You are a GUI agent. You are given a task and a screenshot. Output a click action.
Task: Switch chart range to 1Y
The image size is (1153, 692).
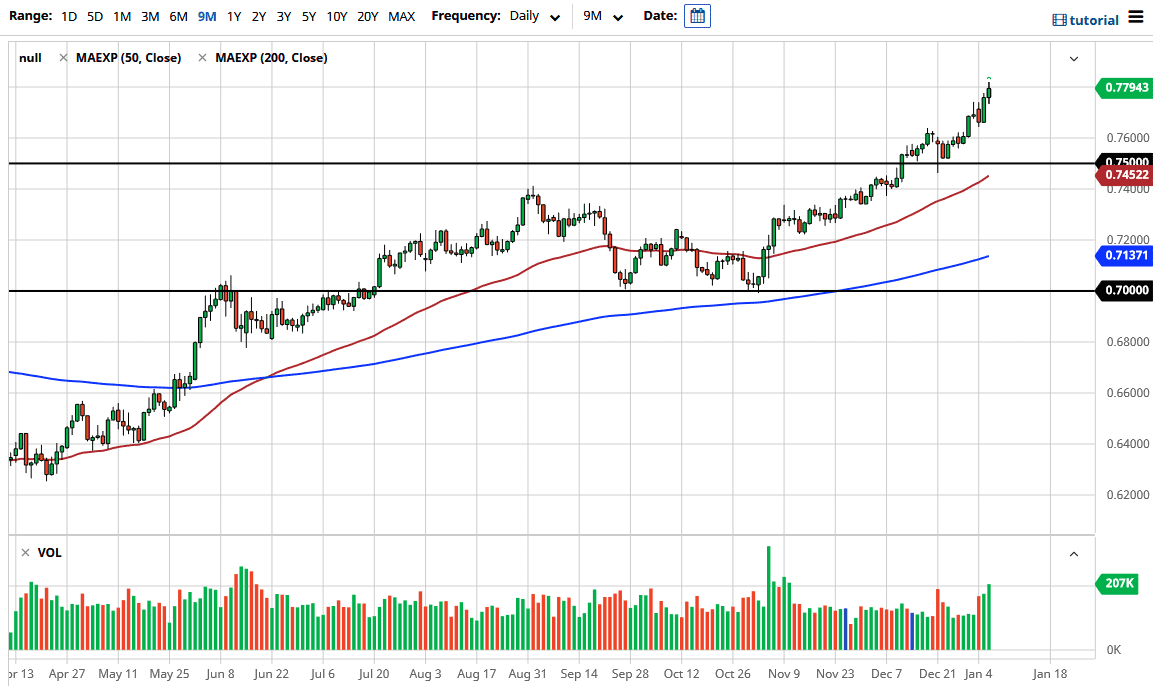[x=232, y=16]
